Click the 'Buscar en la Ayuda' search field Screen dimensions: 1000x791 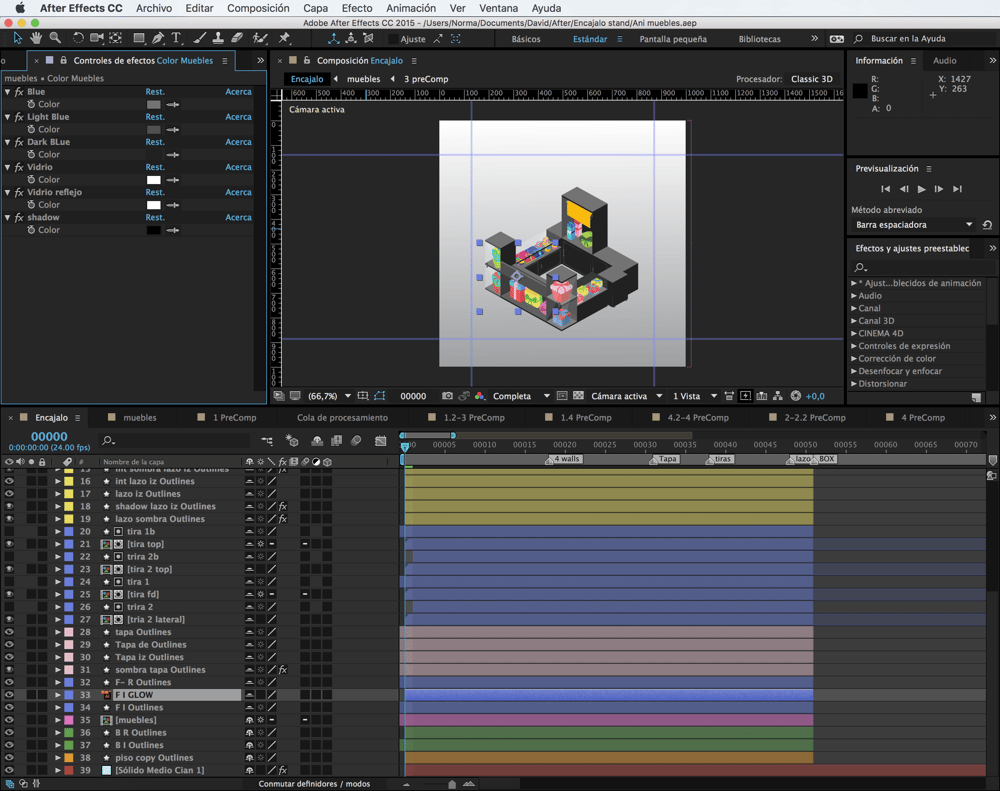coord(908,39)
